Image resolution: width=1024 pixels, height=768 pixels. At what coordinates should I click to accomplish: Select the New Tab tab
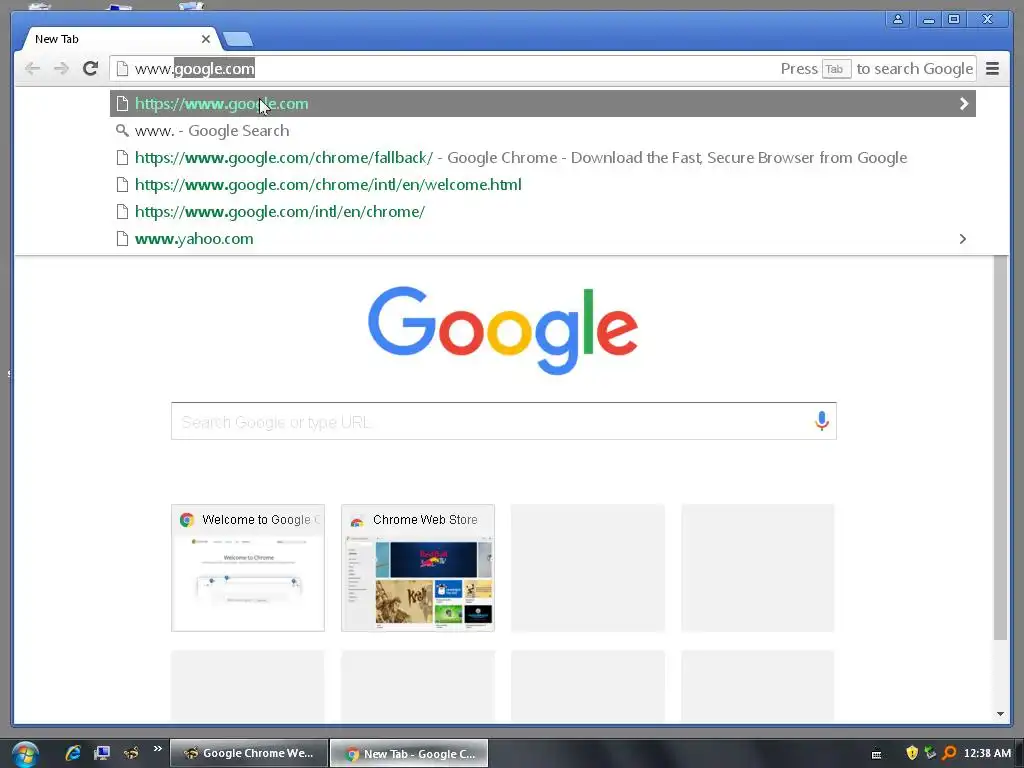pos(121,39)
